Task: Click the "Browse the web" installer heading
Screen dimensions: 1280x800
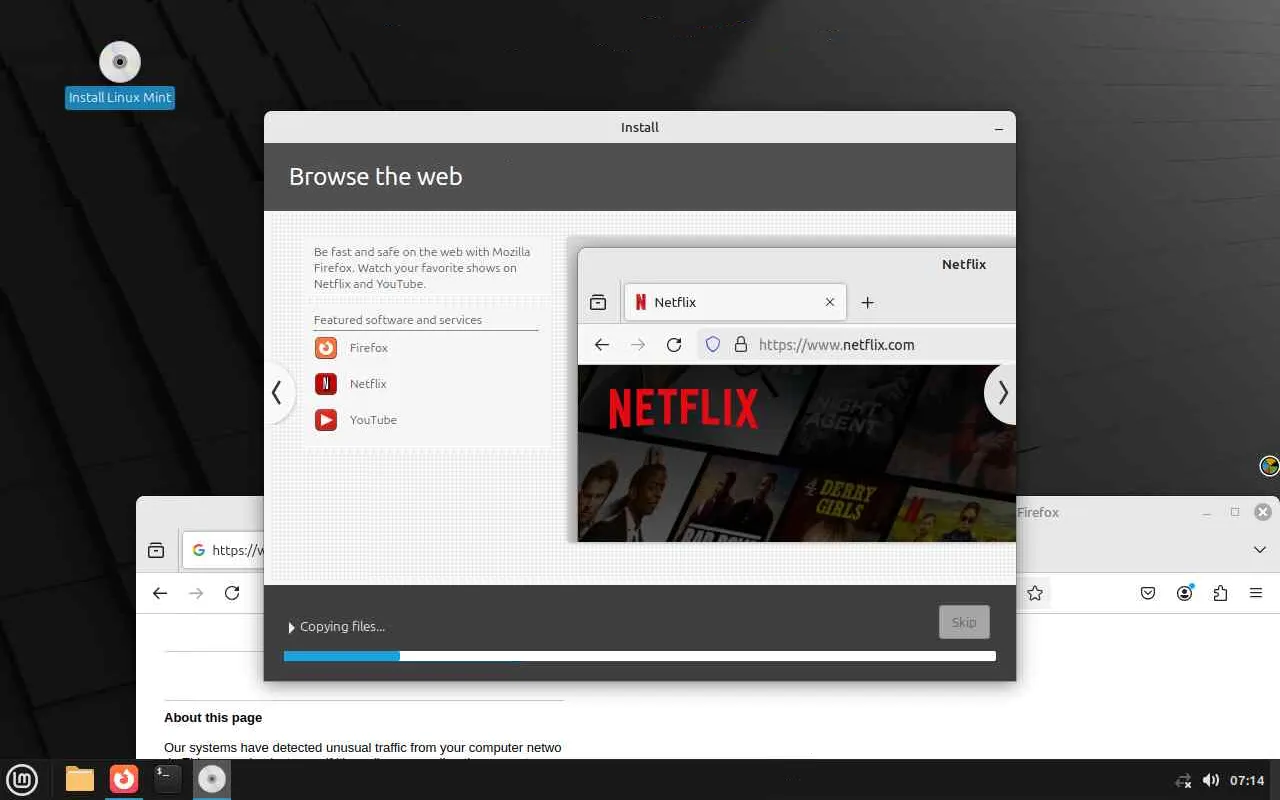Action: (x=376, y=177)
